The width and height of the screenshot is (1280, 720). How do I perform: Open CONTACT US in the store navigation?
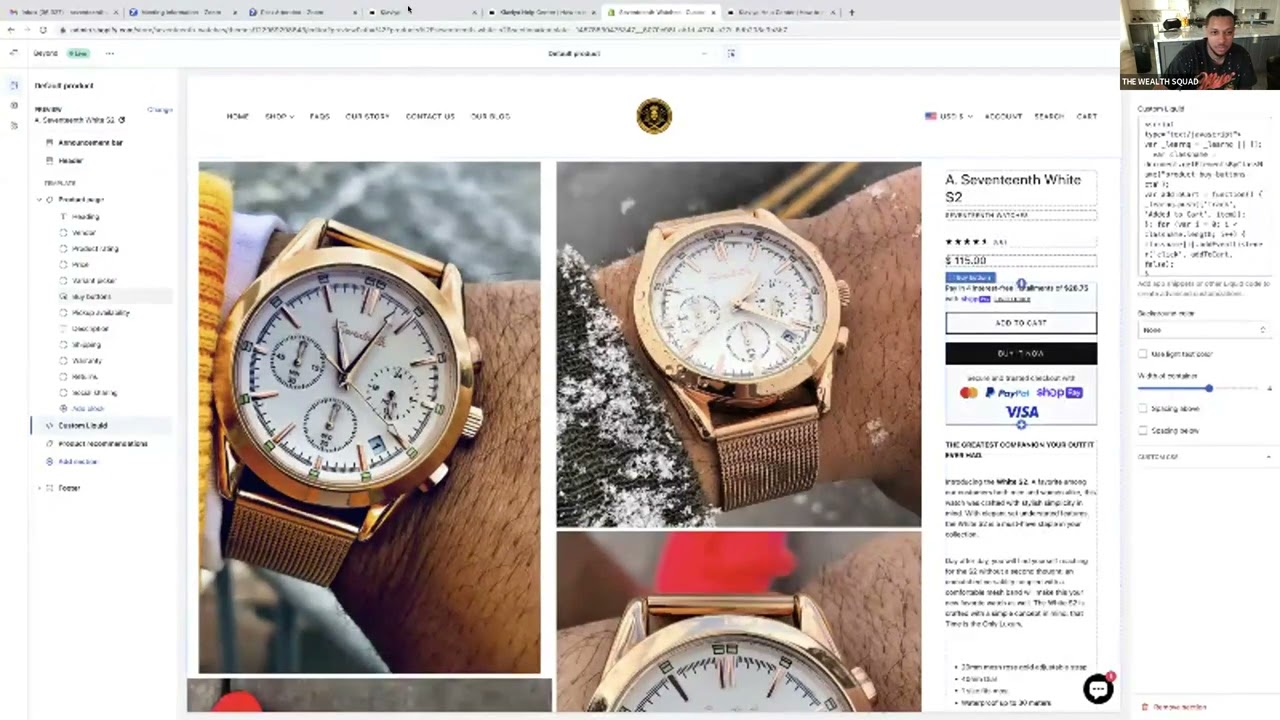(430, 116)
